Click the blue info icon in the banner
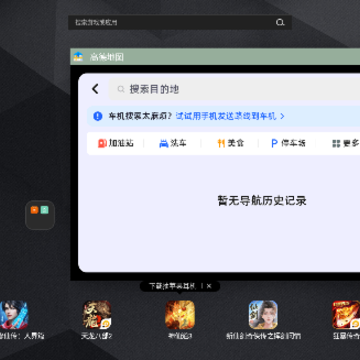The height and width of the screenshot is (360, 360). coord(98,116)
